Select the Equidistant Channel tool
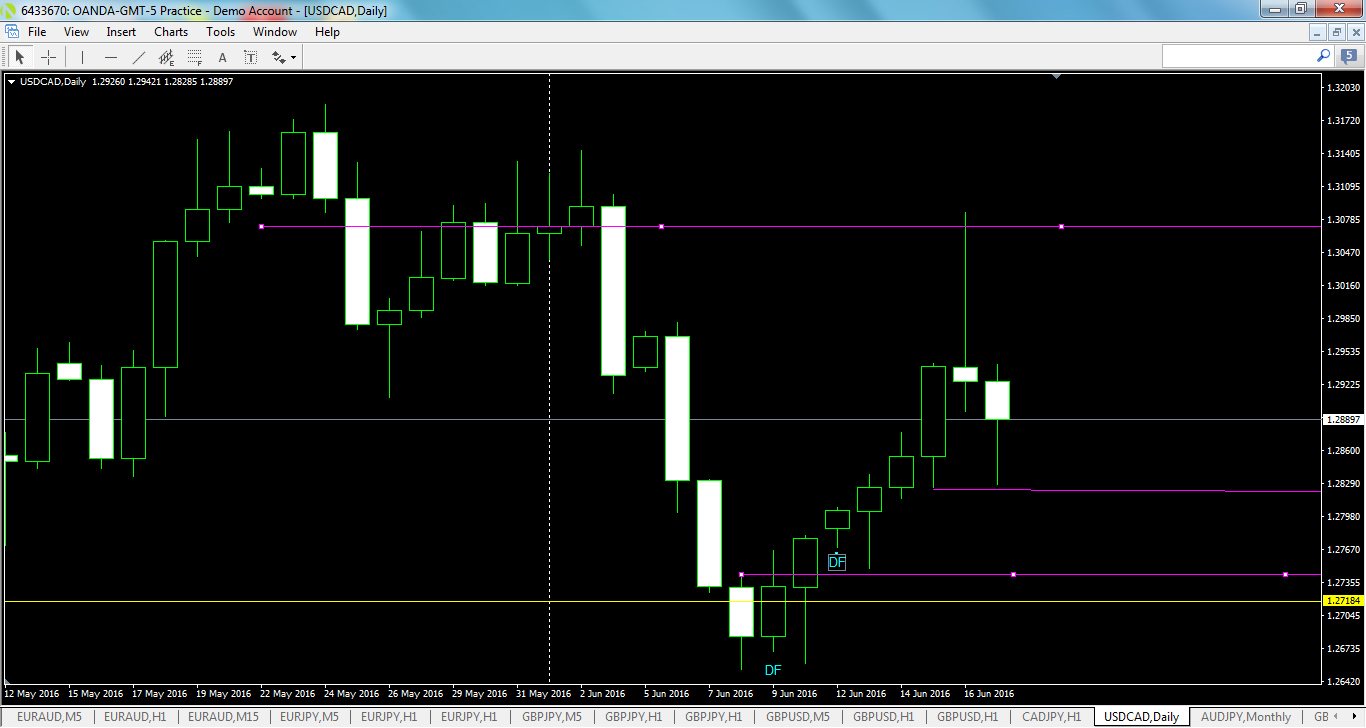 click(x=166, y=56)
